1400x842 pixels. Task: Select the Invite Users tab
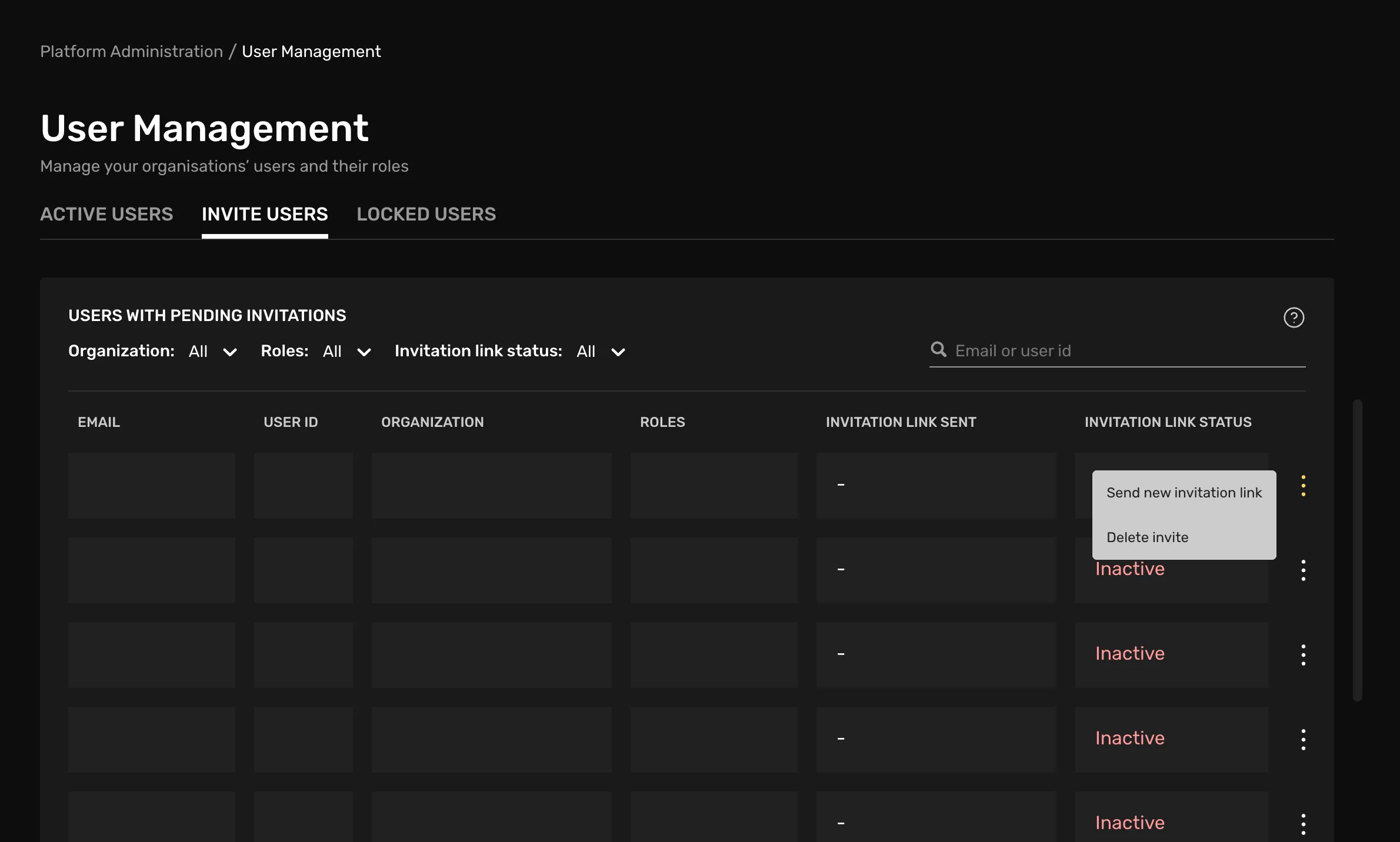(x=265, y=214)
